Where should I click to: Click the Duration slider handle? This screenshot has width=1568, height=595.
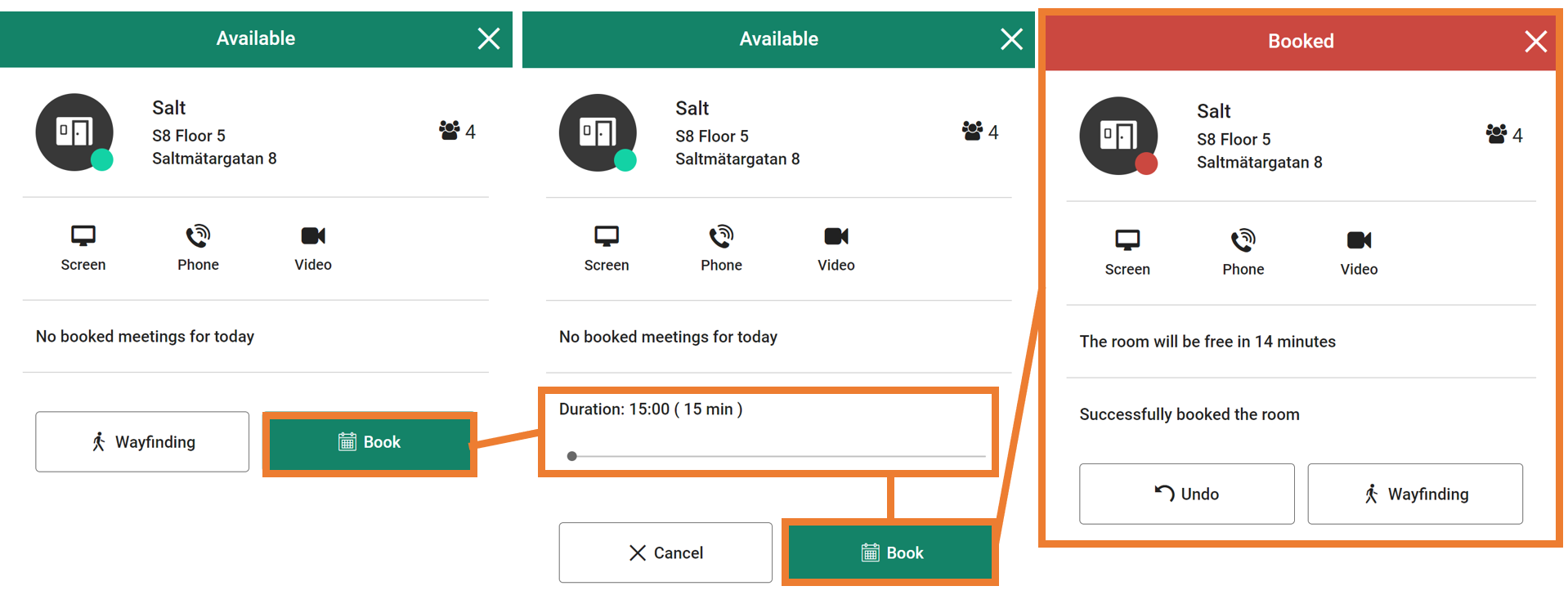572,456
